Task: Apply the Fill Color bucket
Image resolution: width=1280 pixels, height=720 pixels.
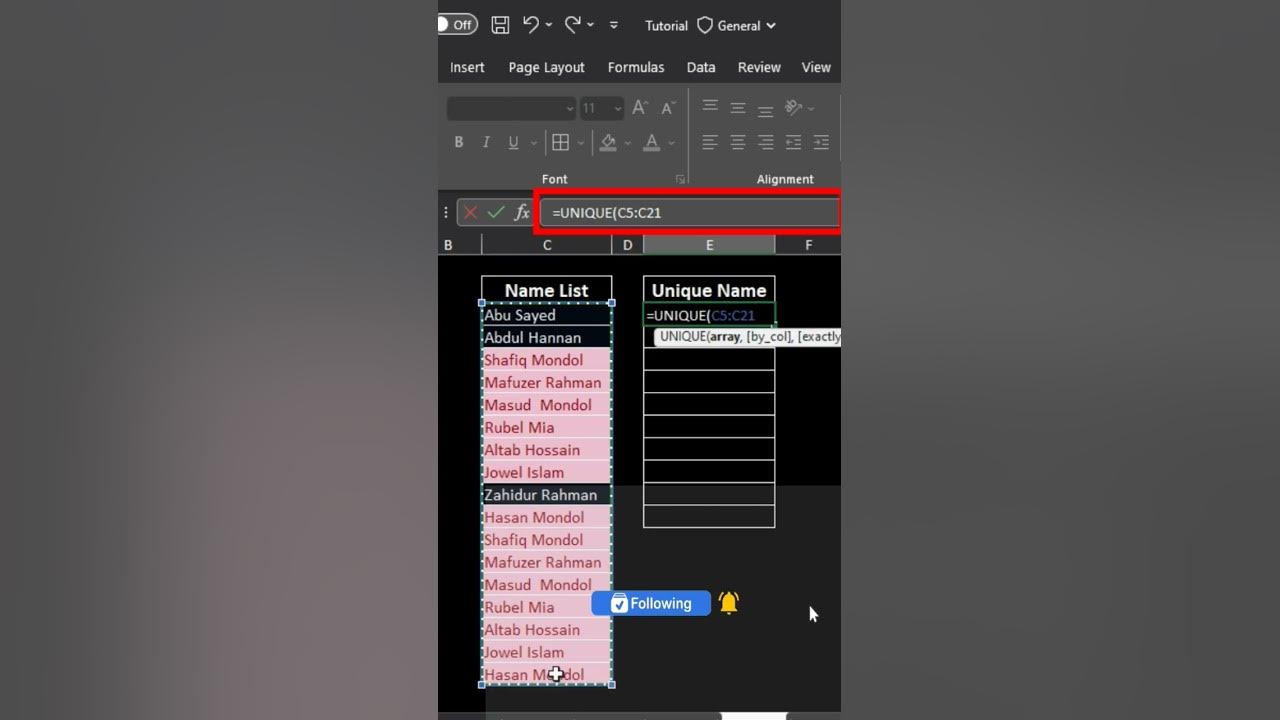Action: [x=608, y=143]
